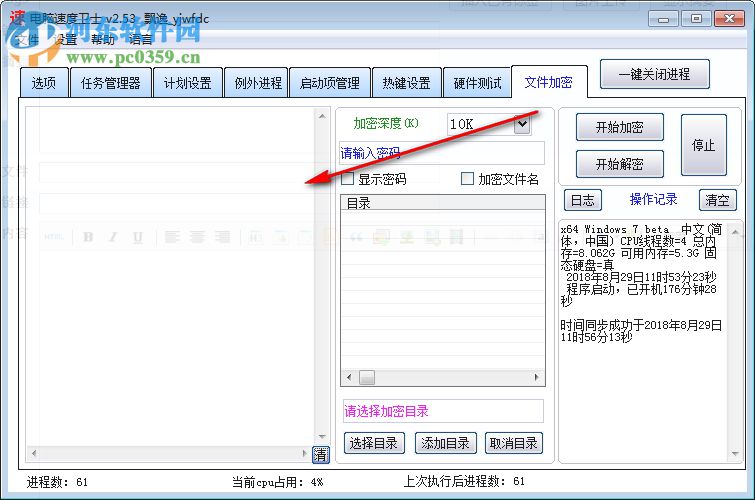Image resolution: width=755 pixels, height=500 pixels.
Task: Click the directory list horizontal scrollbar thumb
Action: coord(367,377)
